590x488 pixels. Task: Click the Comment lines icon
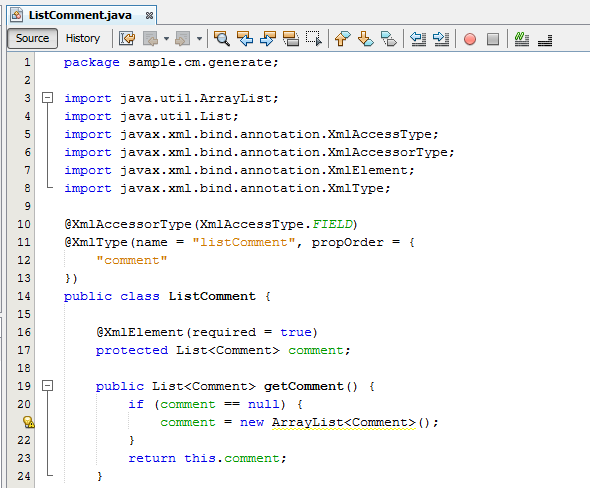pos(522,38)
